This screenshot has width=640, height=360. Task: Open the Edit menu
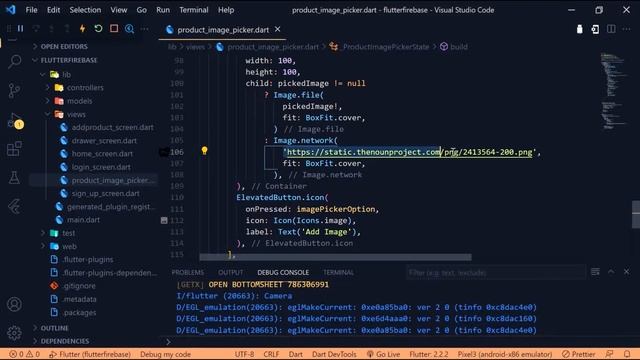(x=53, y=10)
